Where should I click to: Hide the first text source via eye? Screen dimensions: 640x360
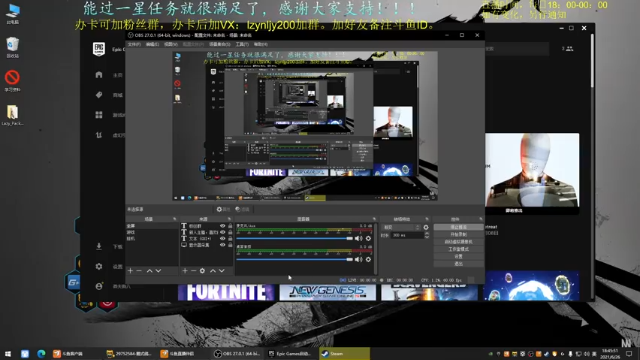(222, 226)
